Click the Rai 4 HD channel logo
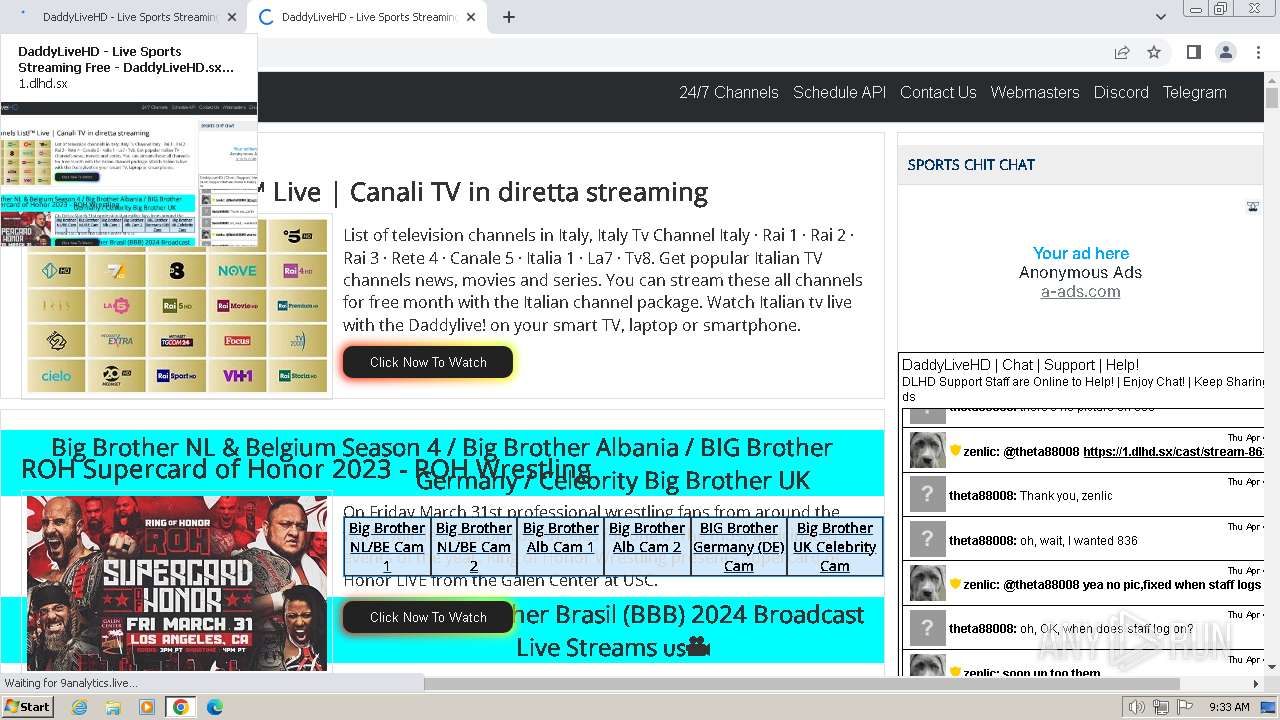Image resolution: width=1280 pixels, height=720 pixels. coord(298,270)
